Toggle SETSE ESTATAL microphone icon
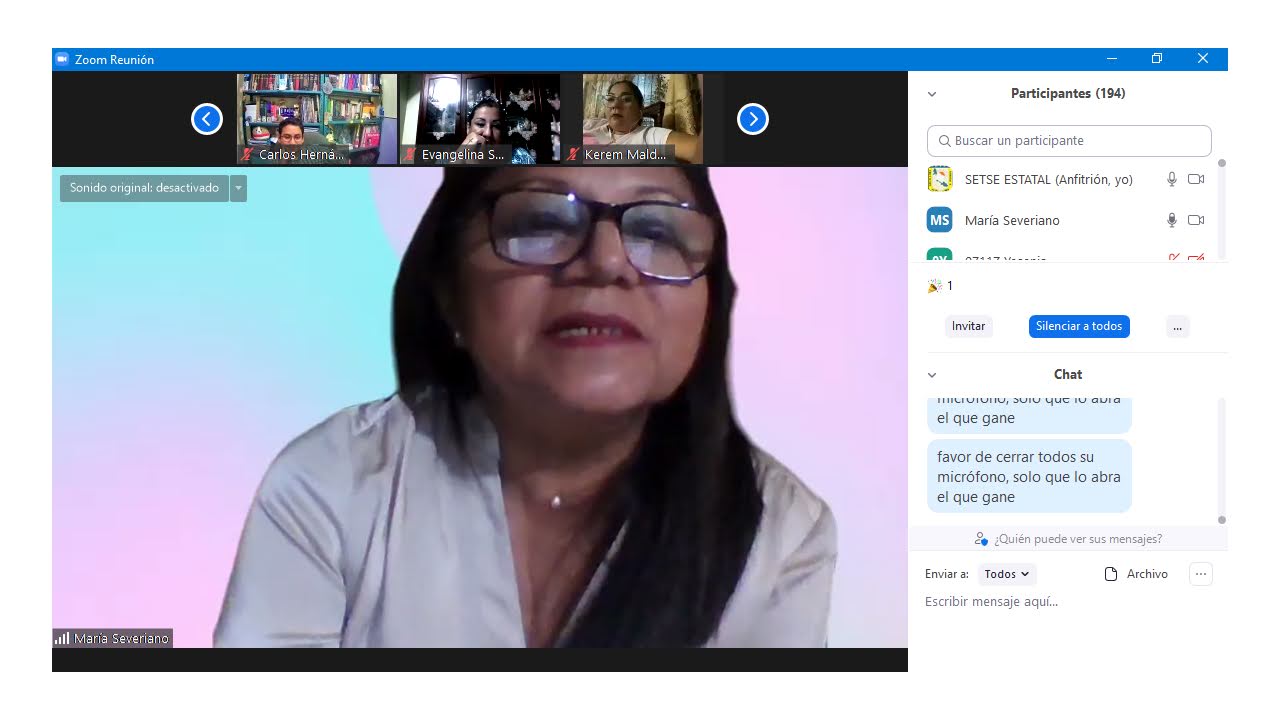Image resolution: width=1280 pixels, height=720 pixels. pos(1172,180)
